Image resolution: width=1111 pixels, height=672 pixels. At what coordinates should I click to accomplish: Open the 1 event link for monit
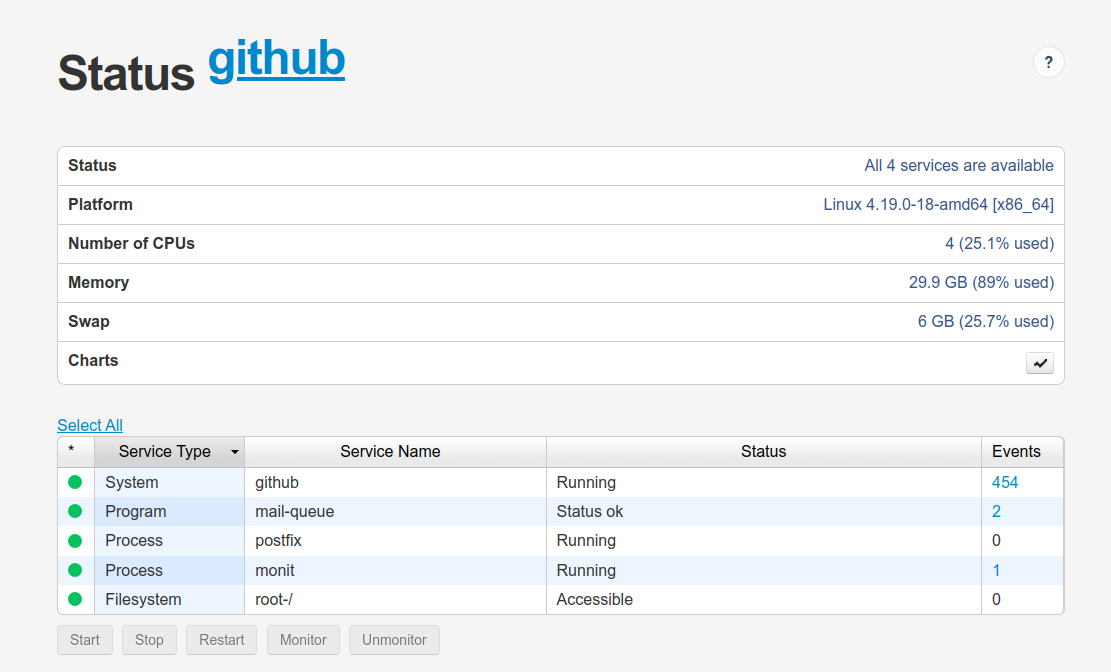996,570
